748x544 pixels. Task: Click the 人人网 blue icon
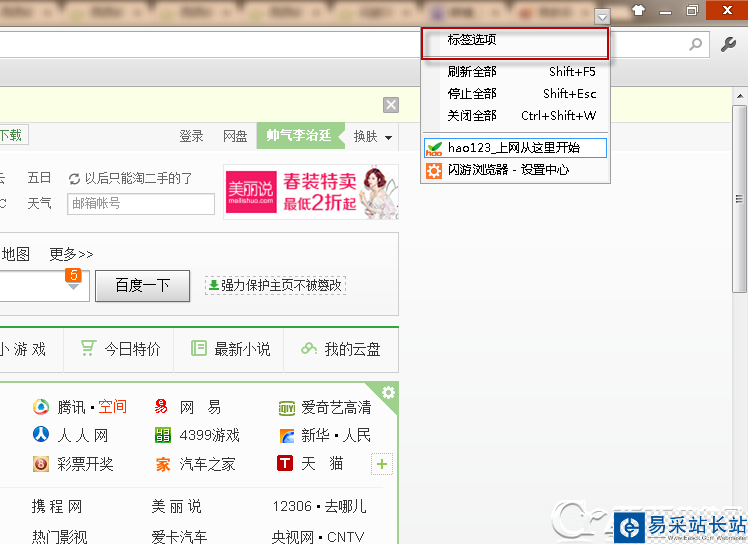tap(41, 435)
